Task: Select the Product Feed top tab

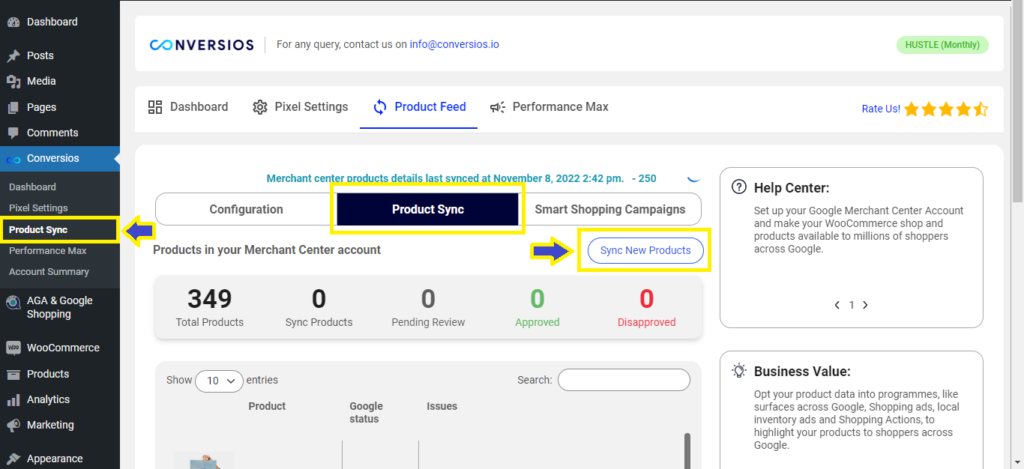Action: pyautogui.click(x=419, y=107)
